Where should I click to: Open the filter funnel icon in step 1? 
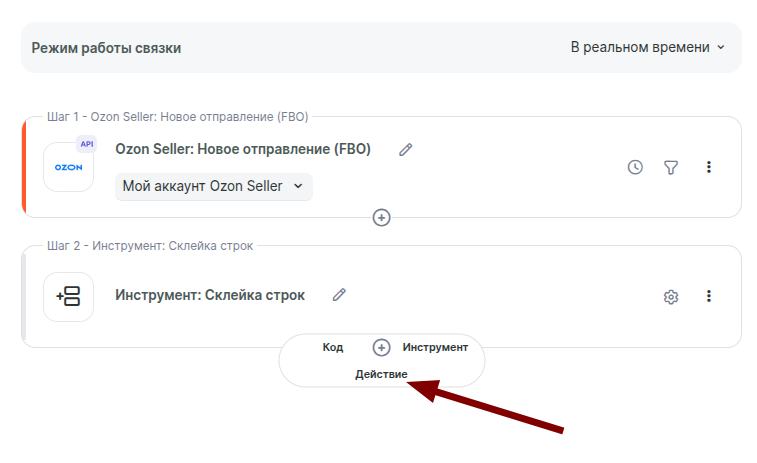pos(671,167)
